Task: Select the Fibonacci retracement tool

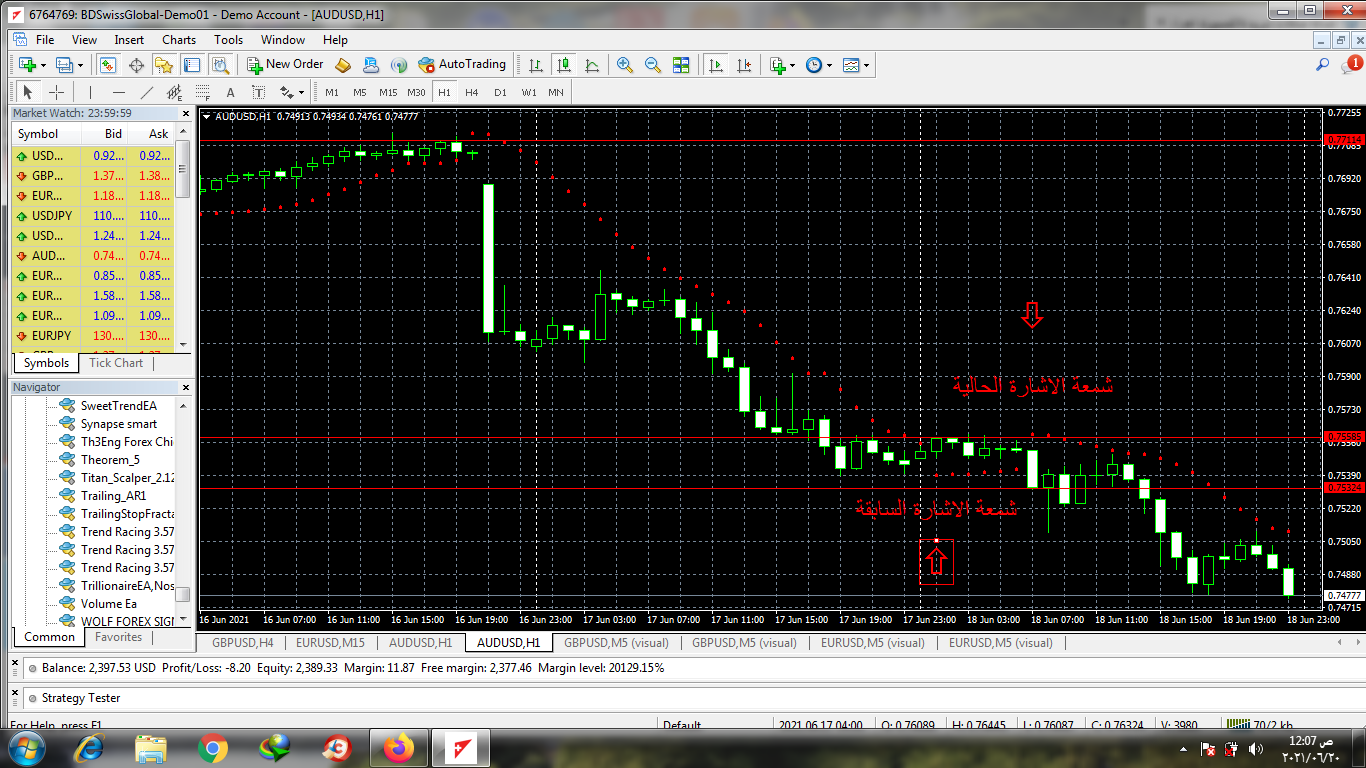Action: click(203, 93)
